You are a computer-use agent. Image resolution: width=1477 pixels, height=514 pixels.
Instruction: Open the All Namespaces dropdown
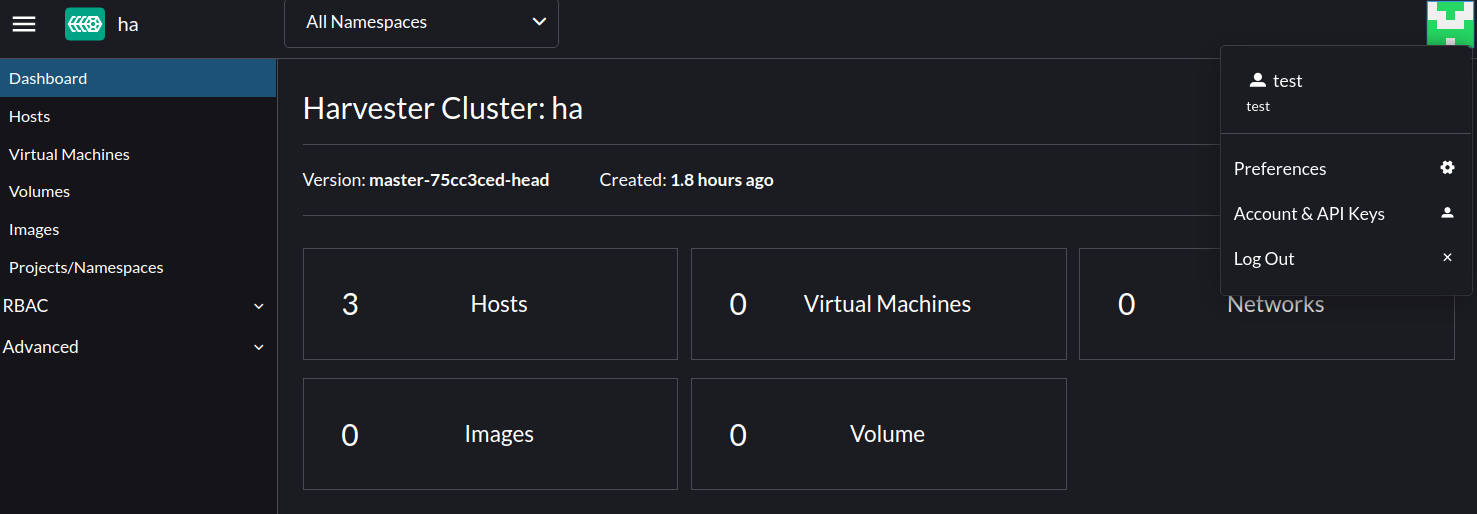click(421, 23)
